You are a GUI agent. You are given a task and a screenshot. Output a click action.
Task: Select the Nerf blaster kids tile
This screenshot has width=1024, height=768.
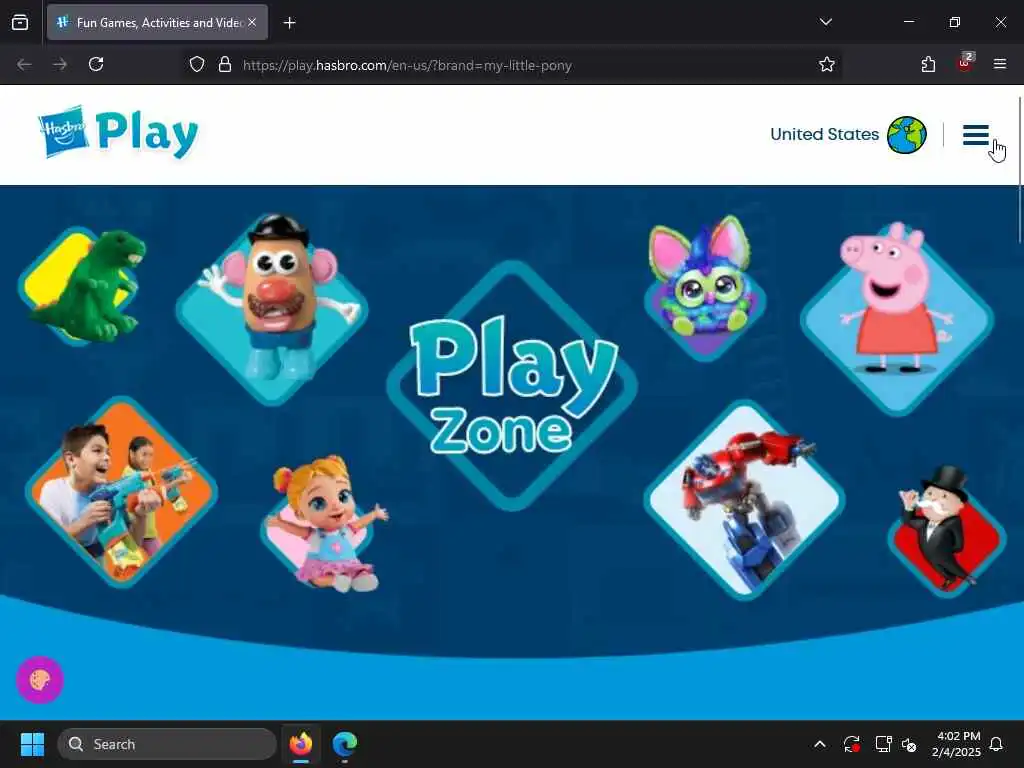[121, 493]
